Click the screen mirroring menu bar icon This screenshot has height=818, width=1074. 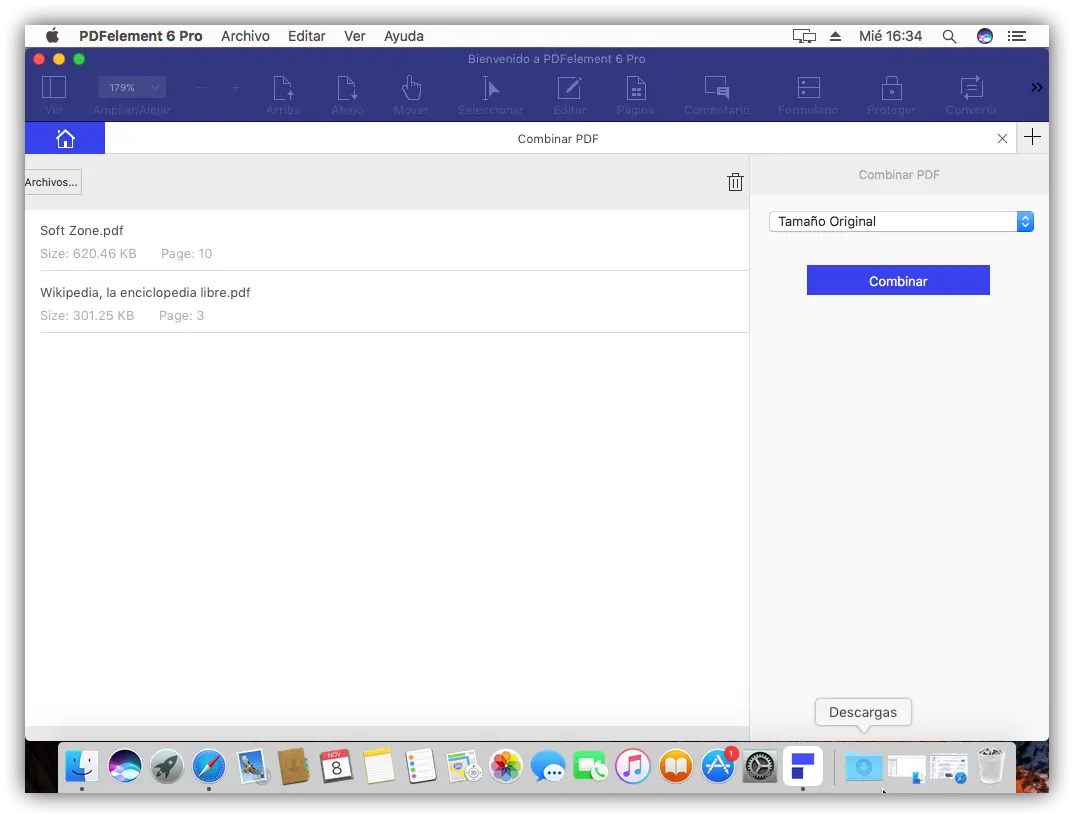click(804, 36)
